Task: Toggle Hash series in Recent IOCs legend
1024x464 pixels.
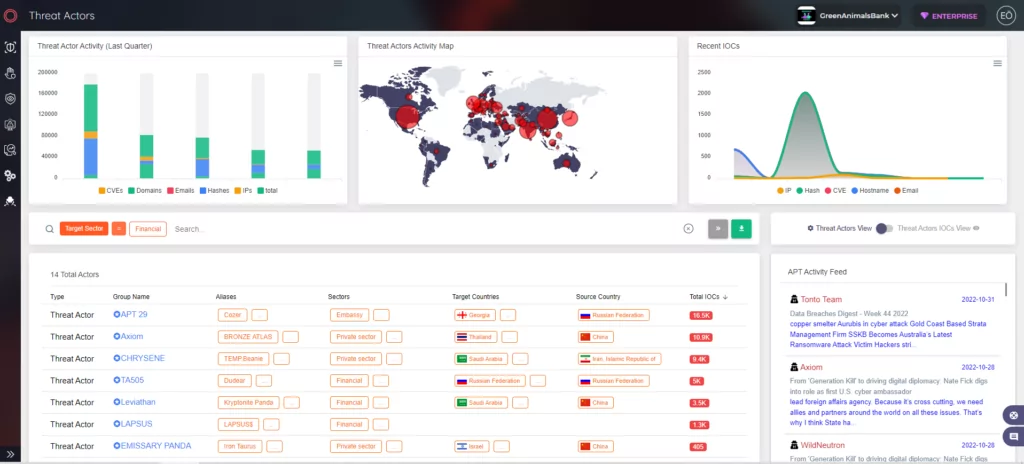Action: click(x=808, y=190)
